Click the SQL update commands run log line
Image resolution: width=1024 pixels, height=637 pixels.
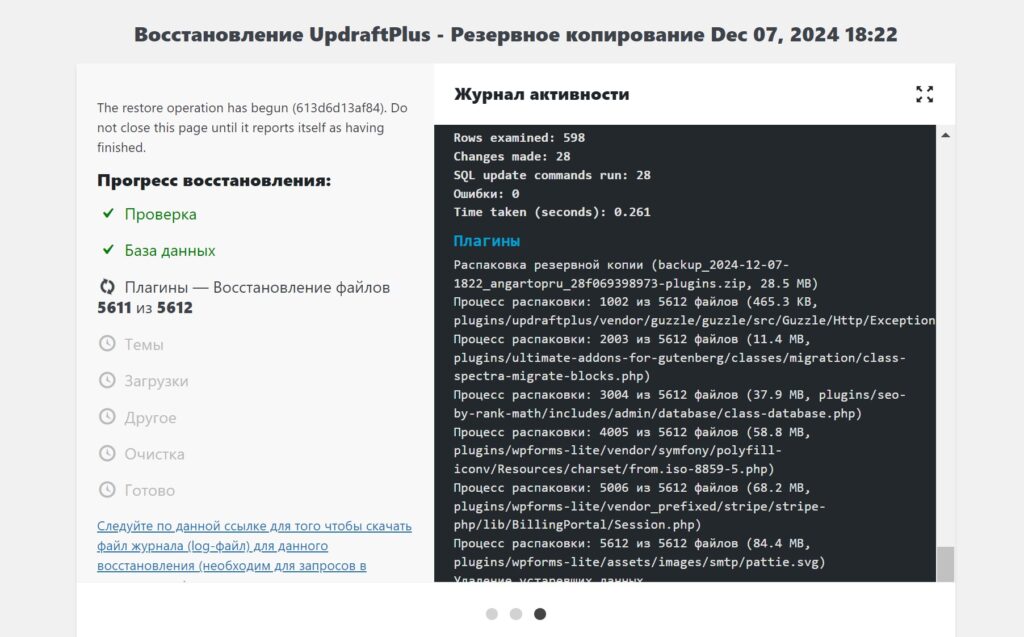(552, 175)
